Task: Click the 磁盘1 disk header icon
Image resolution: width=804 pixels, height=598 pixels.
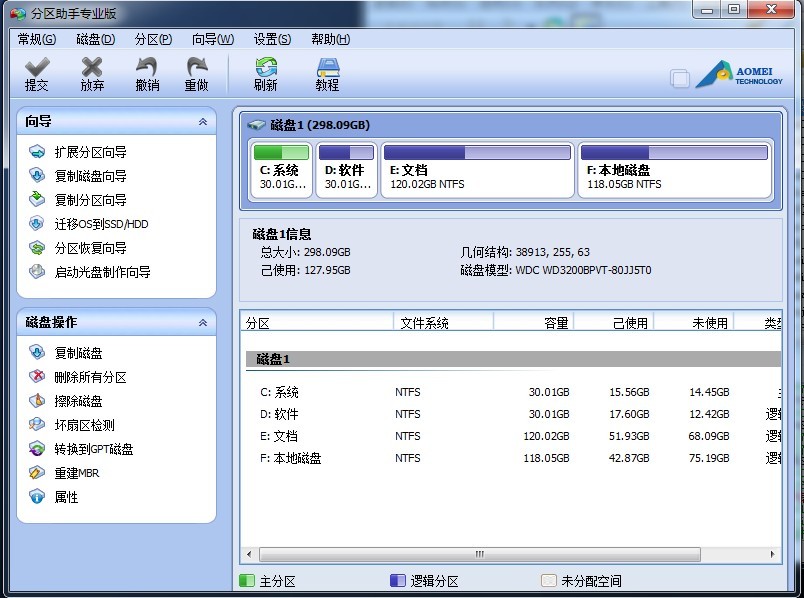Action: (x=257, y=126)
